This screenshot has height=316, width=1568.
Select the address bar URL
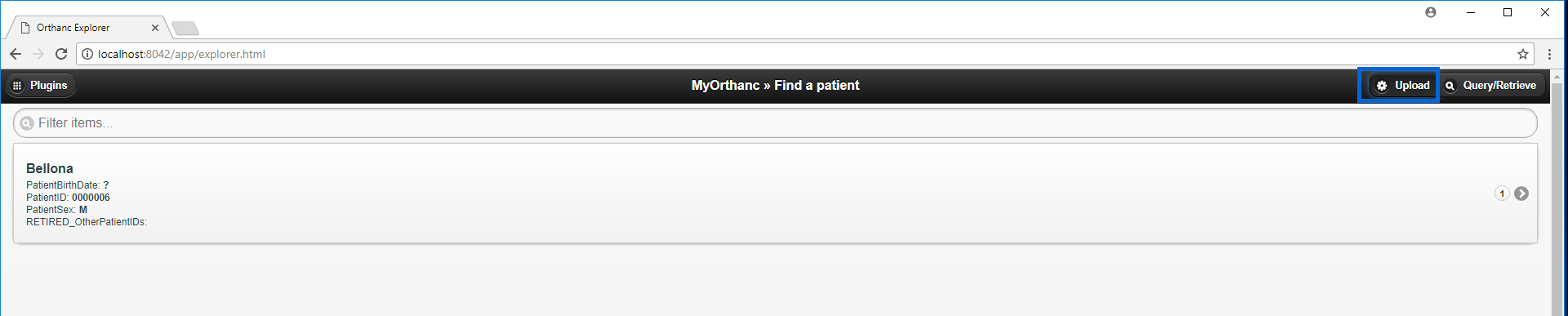point(181,54)
